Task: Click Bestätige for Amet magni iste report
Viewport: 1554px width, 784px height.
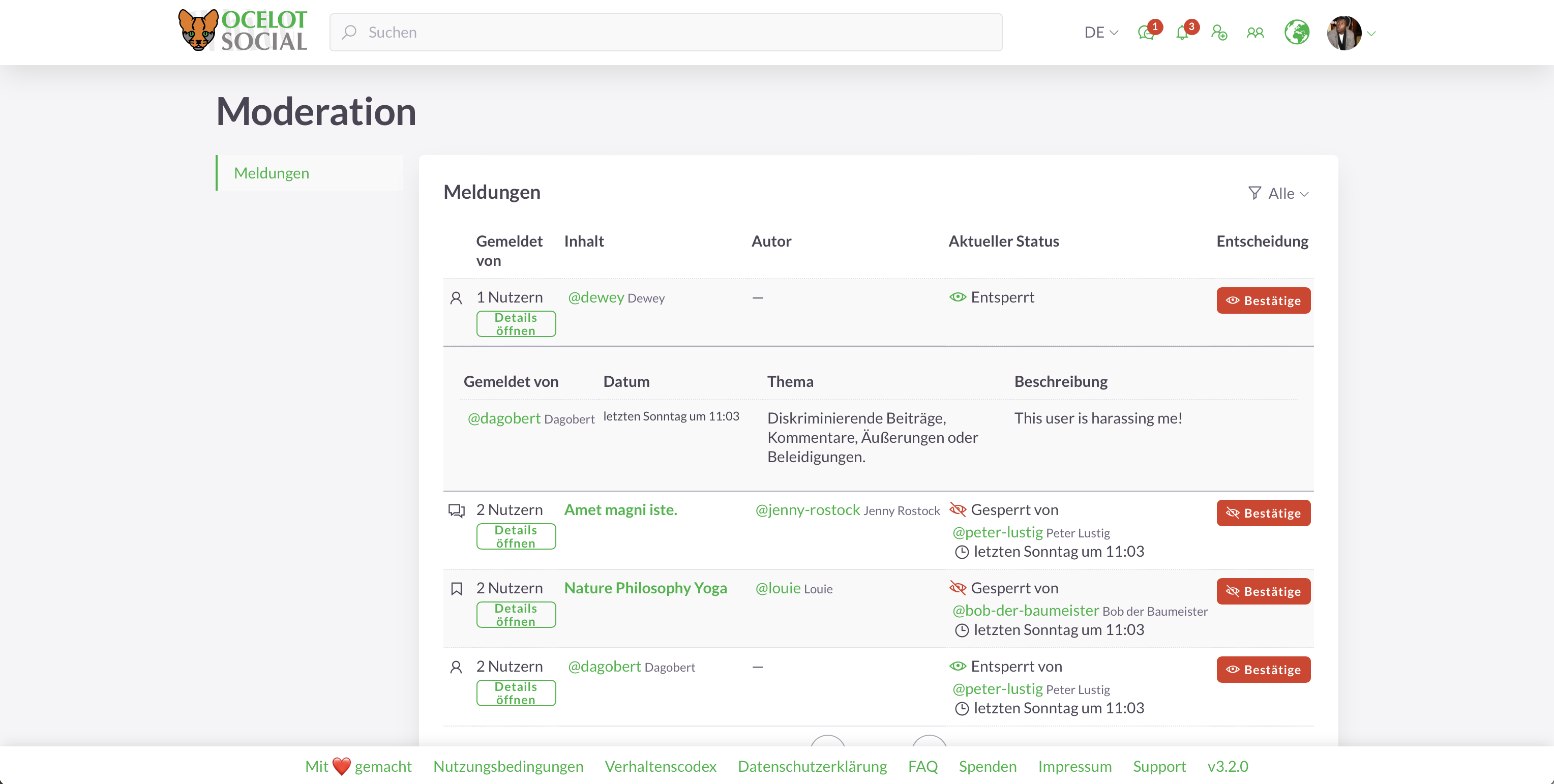Action: pos(1263,513)
